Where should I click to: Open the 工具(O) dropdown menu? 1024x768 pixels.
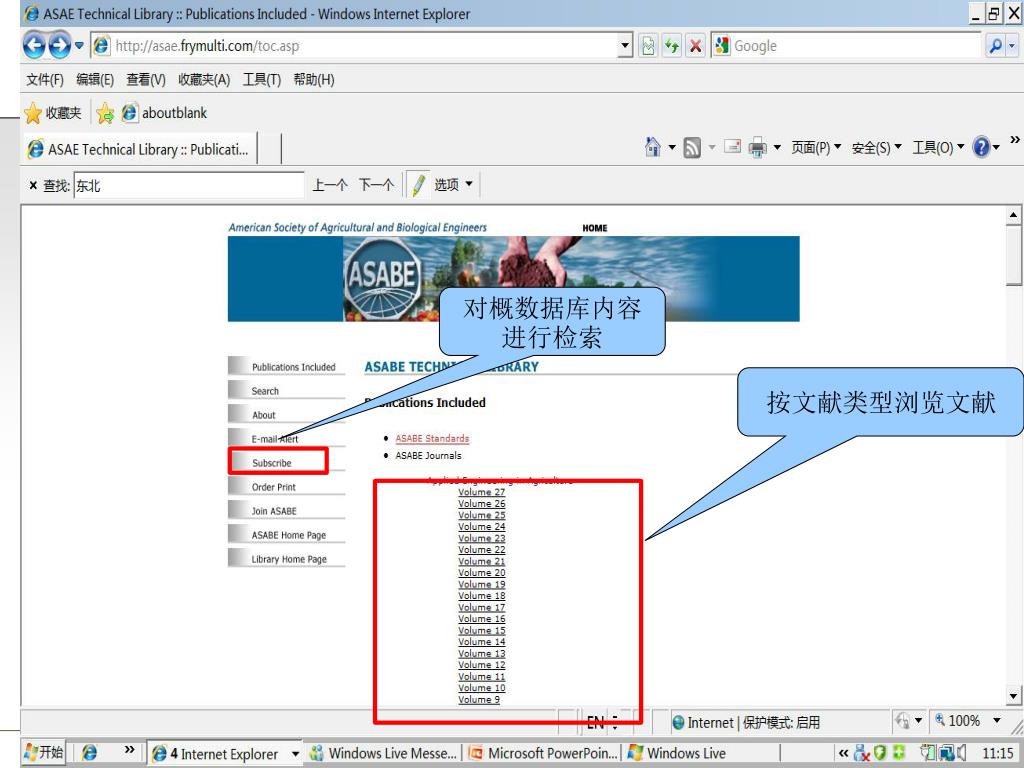(x=938, y=148)
